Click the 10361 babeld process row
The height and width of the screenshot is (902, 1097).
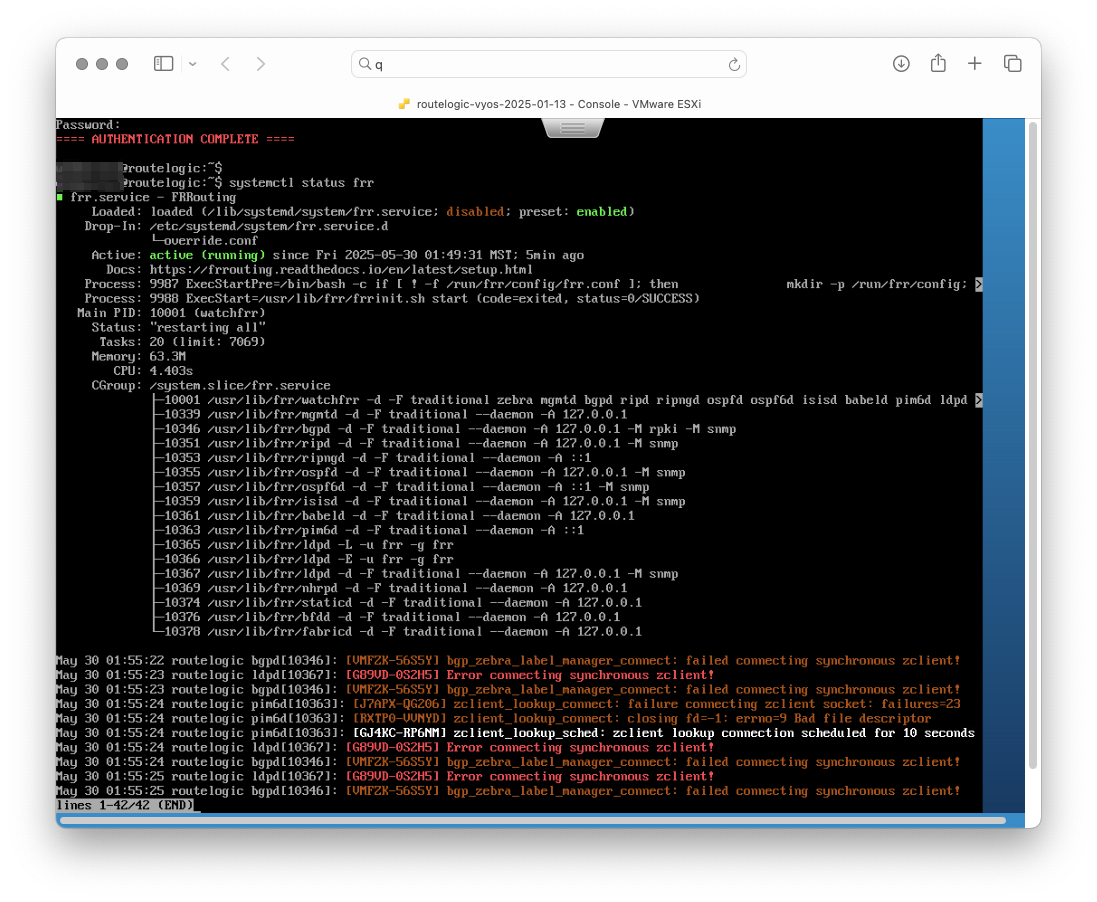point(399,516)
